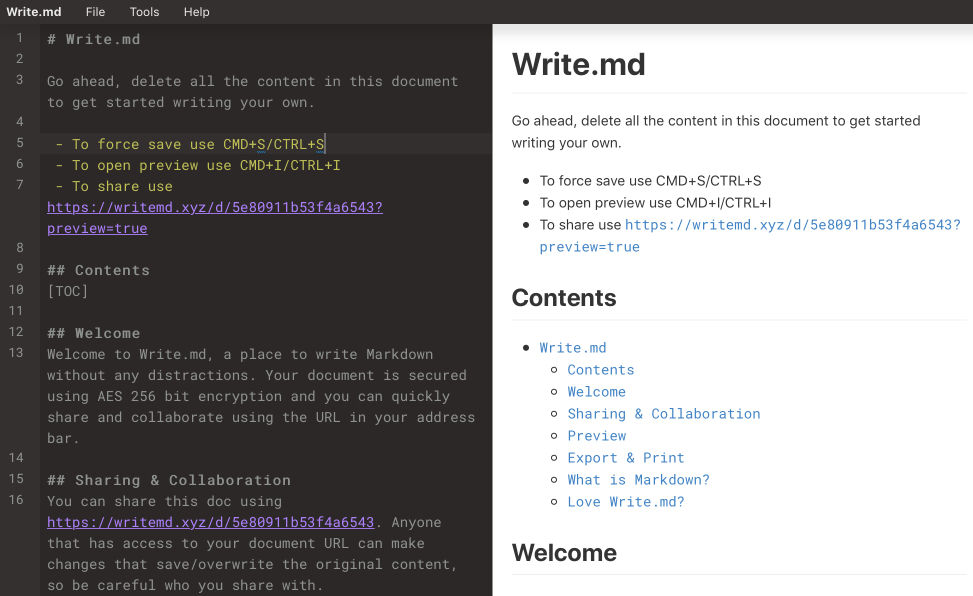Jump to Contents in preview table of contents
The width and height of the screenshot is (973, 596).
(601, 370)
